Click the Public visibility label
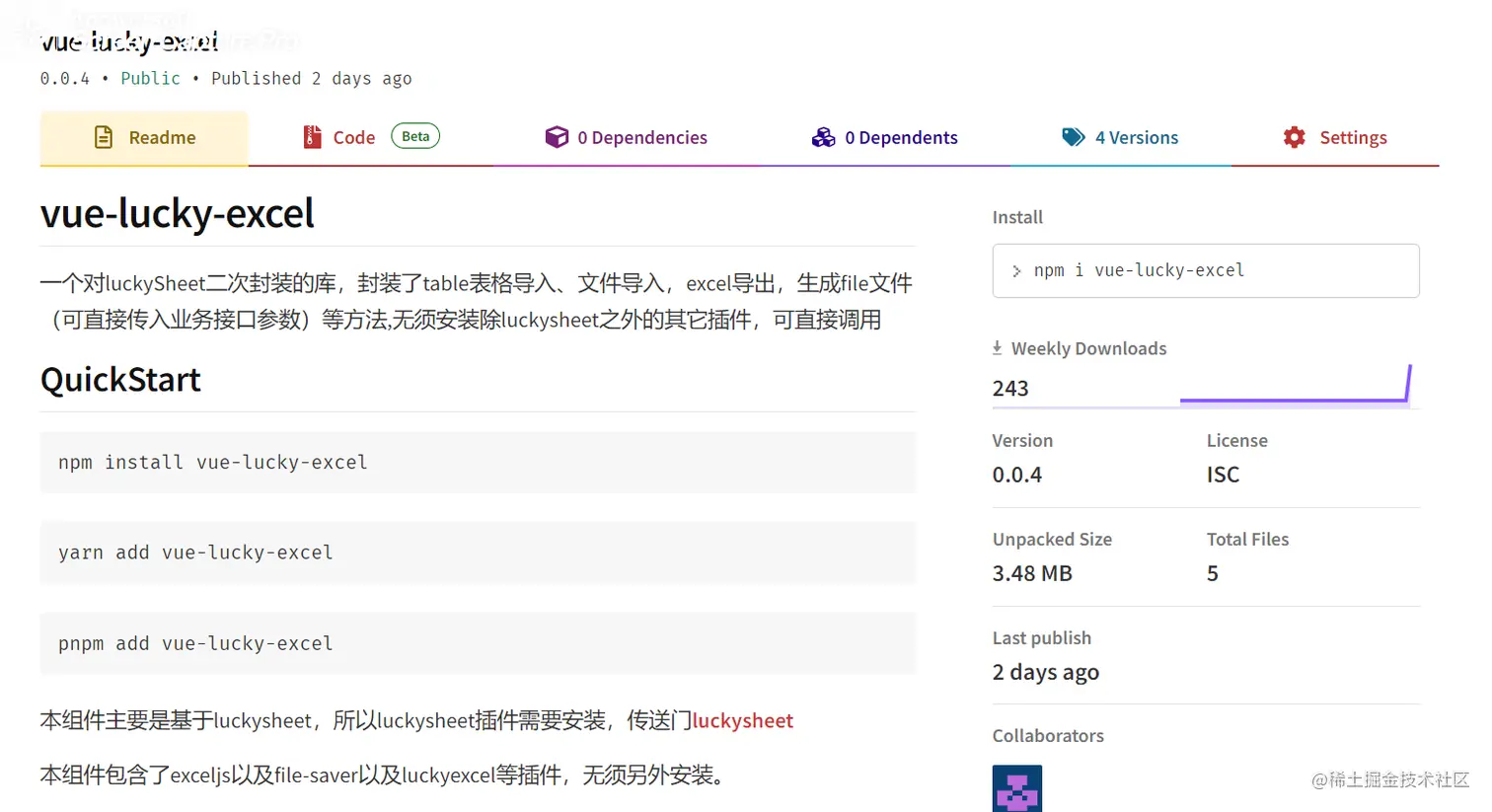The image size is (1492, 812). click(150, 78)
